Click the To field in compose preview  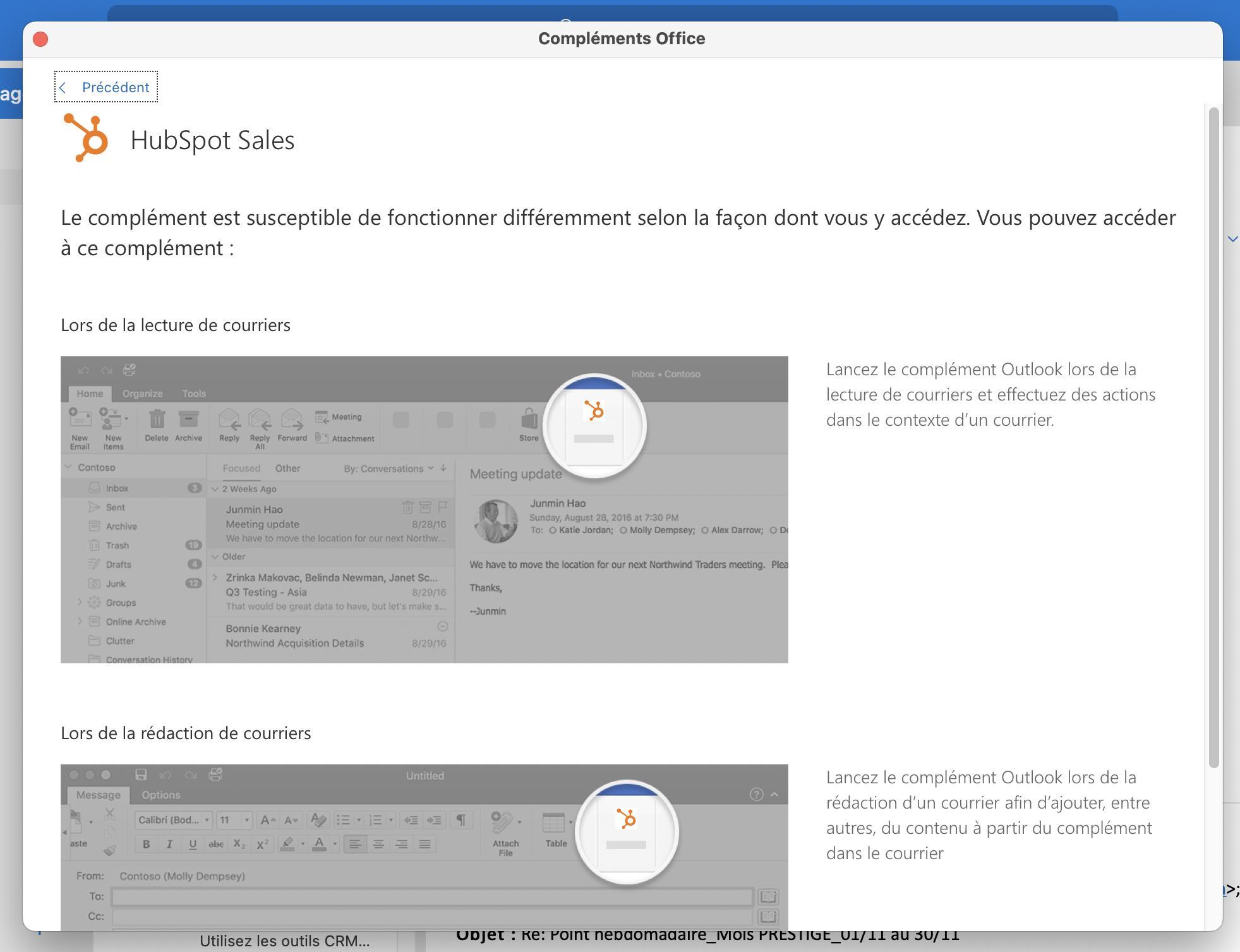coord(432,896)
